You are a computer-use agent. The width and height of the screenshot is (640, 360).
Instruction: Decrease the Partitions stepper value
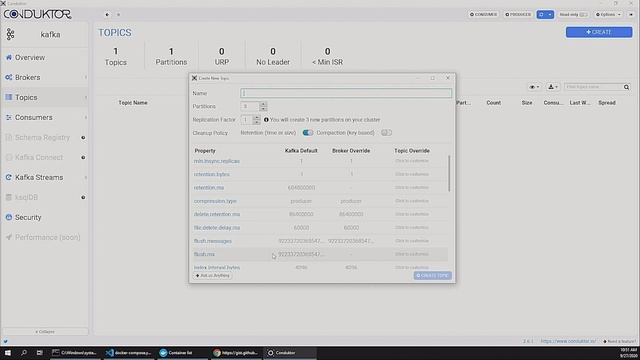263,109
